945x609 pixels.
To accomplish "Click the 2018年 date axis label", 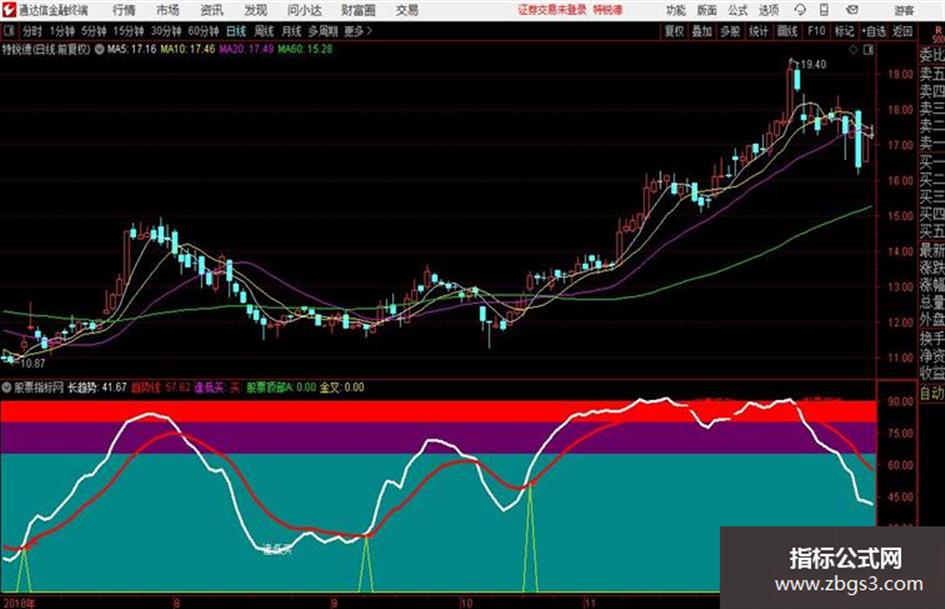I will pos(19,603).
